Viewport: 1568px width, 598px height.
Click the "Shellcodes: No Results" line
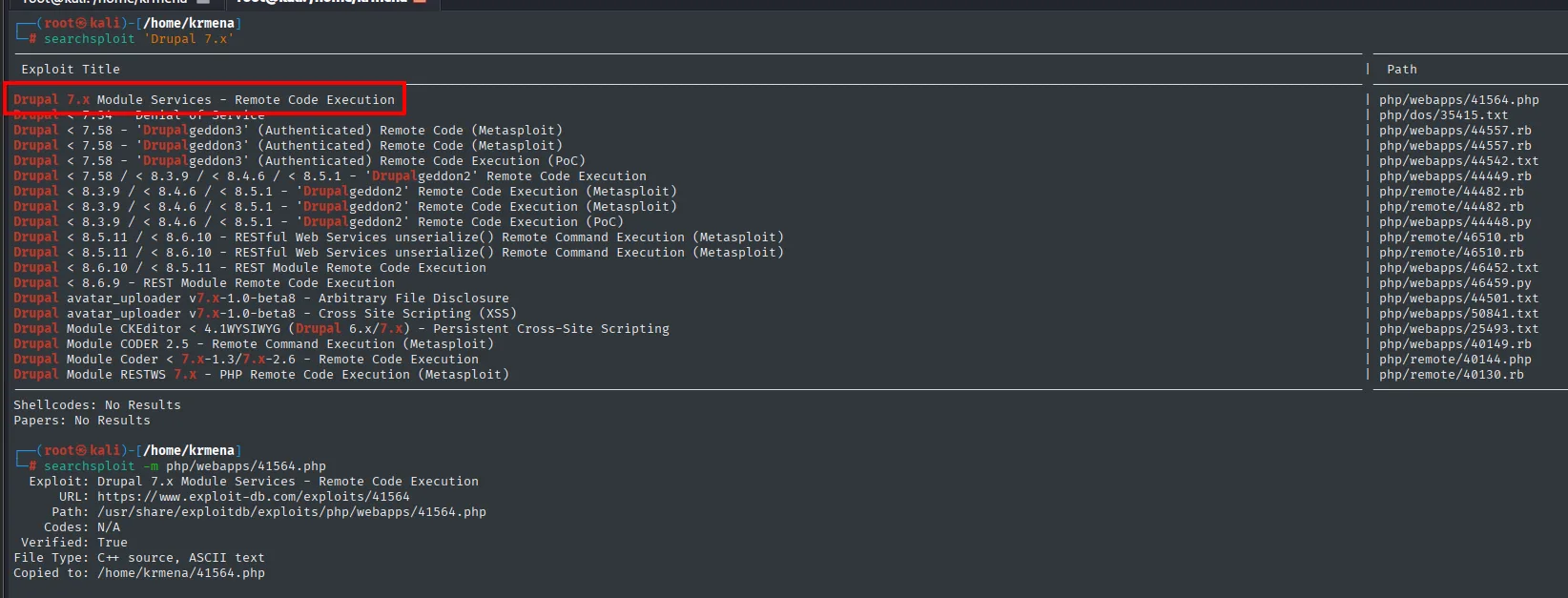click(x=97, y=405)
